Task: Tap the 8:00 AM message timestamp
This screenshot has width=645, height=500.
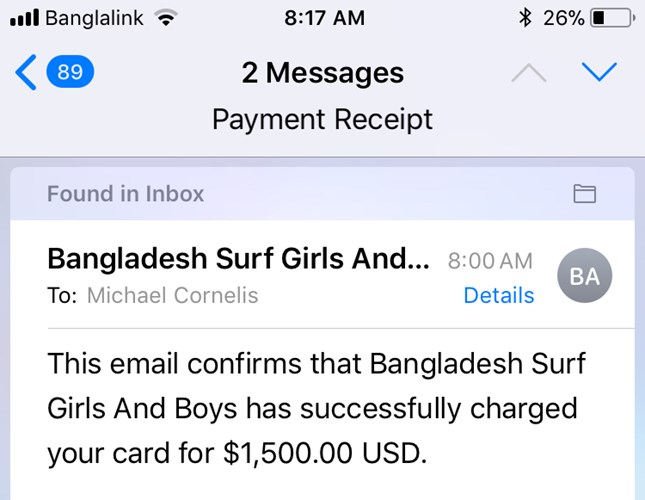Action: tap(490, 261)
